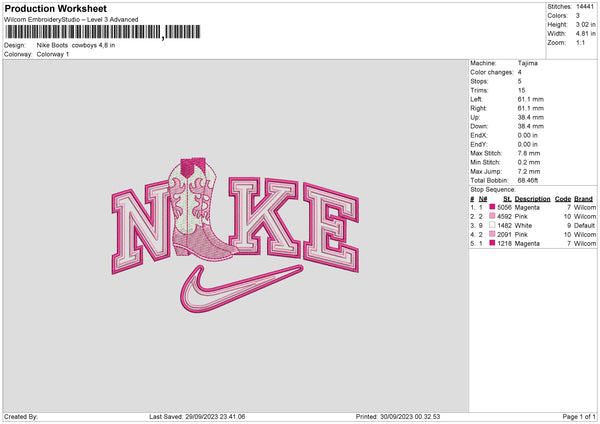
Task: Click the 'Stop Sequence:' heading
Action: coord(493,190)
